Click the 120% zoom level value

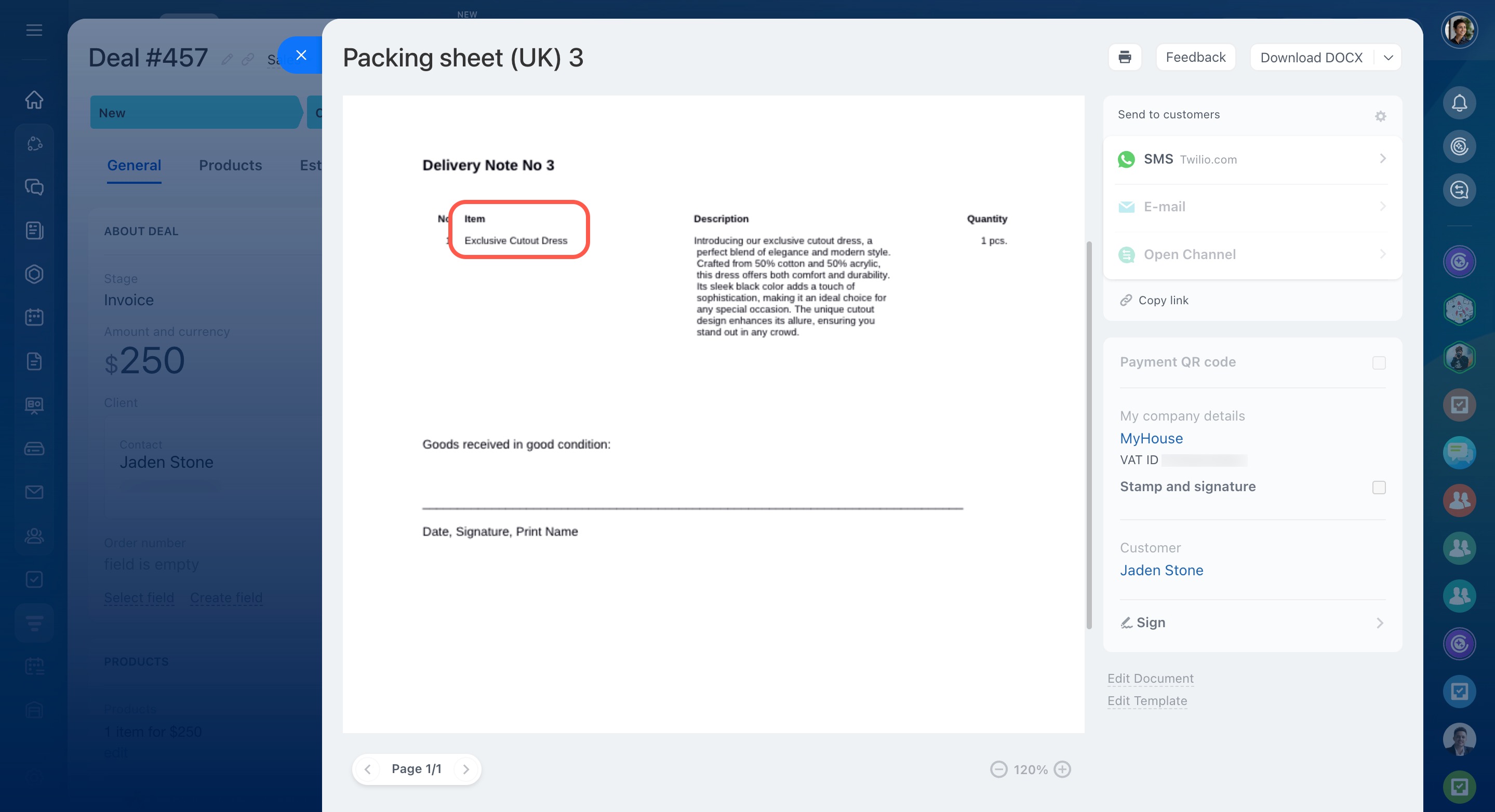click(1030, 769)
